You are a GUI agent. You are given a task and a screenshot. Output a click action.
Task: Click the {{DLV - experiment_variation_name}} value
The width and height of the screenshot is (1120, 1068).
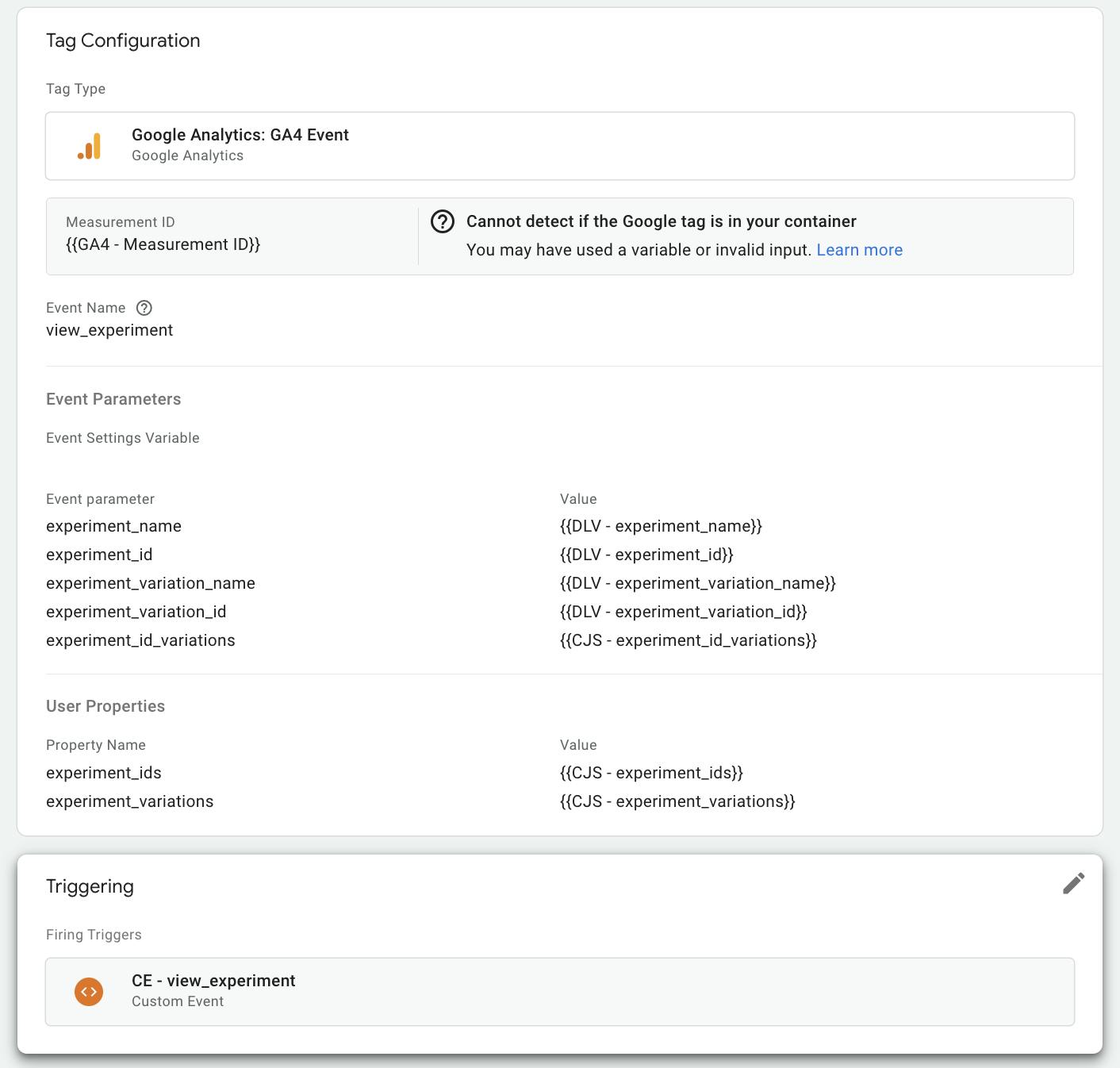click(x=698, y=583)
